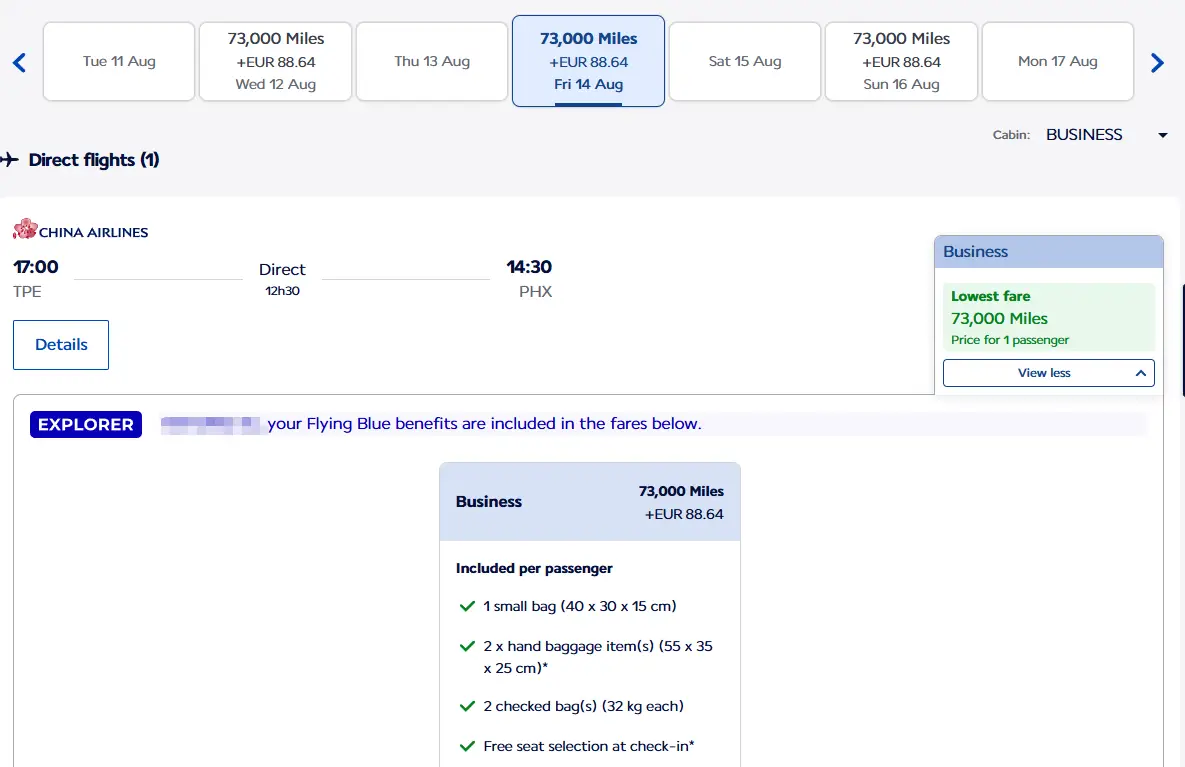Select the Tue 11 Aug date tab

(x=119, y=62)
